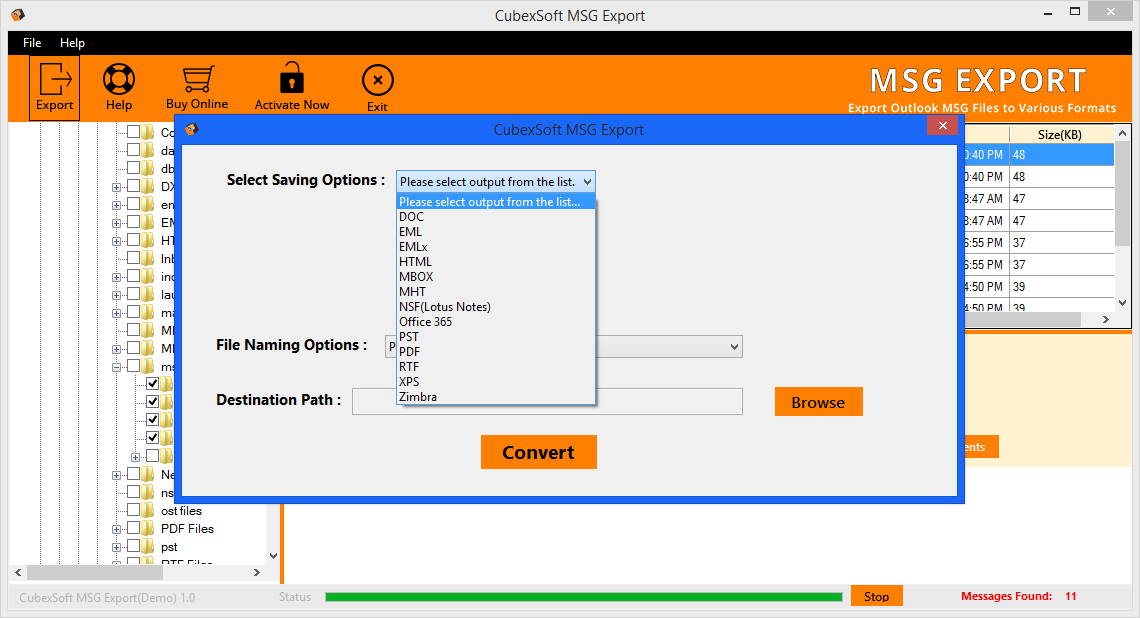Click the Exit toolbar icon
The height and width of the screenshot is (618, 1140).
377,81
